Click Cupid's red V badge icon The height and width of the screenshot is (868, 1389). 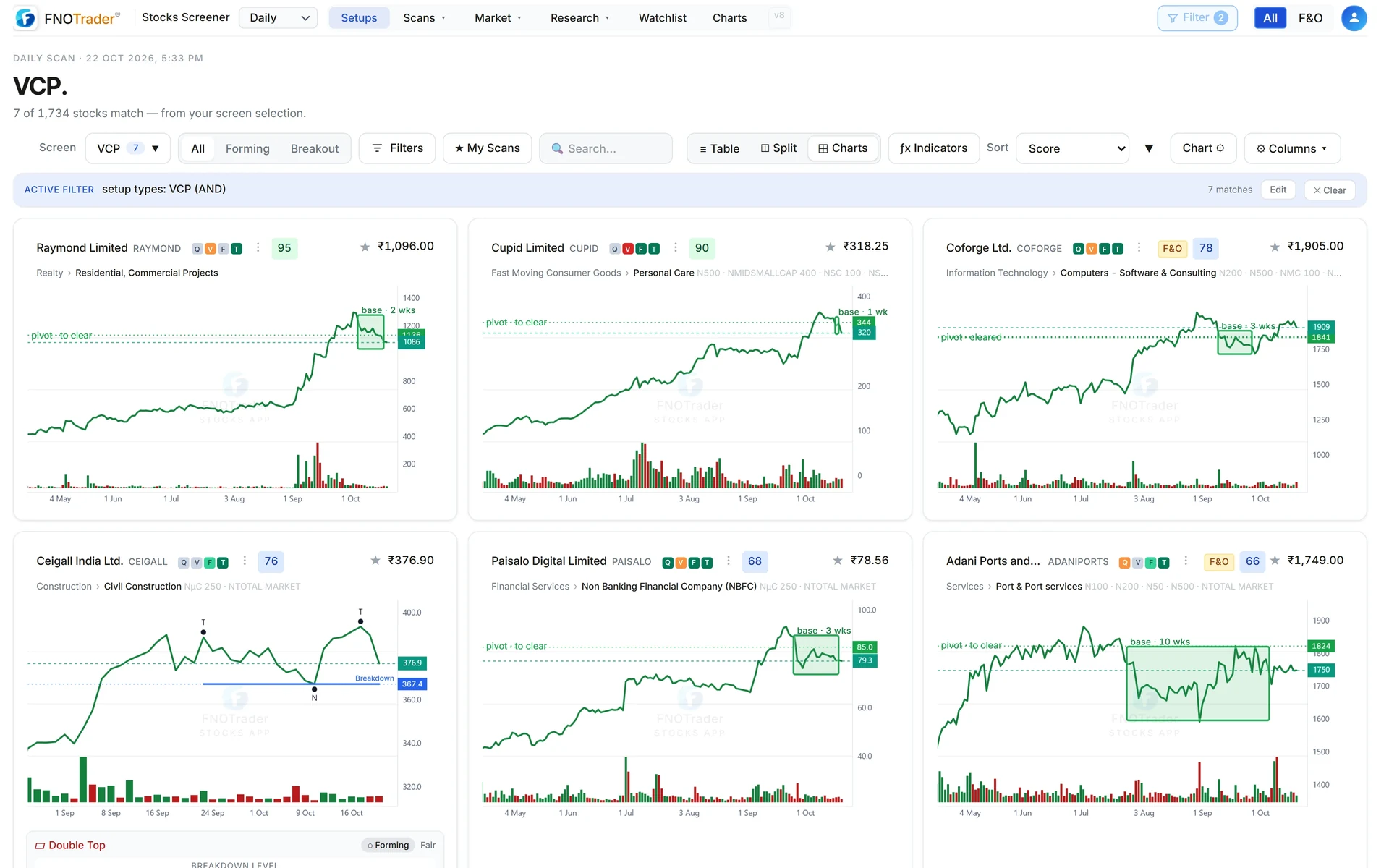pyautogui.click(x=627, y=249)
